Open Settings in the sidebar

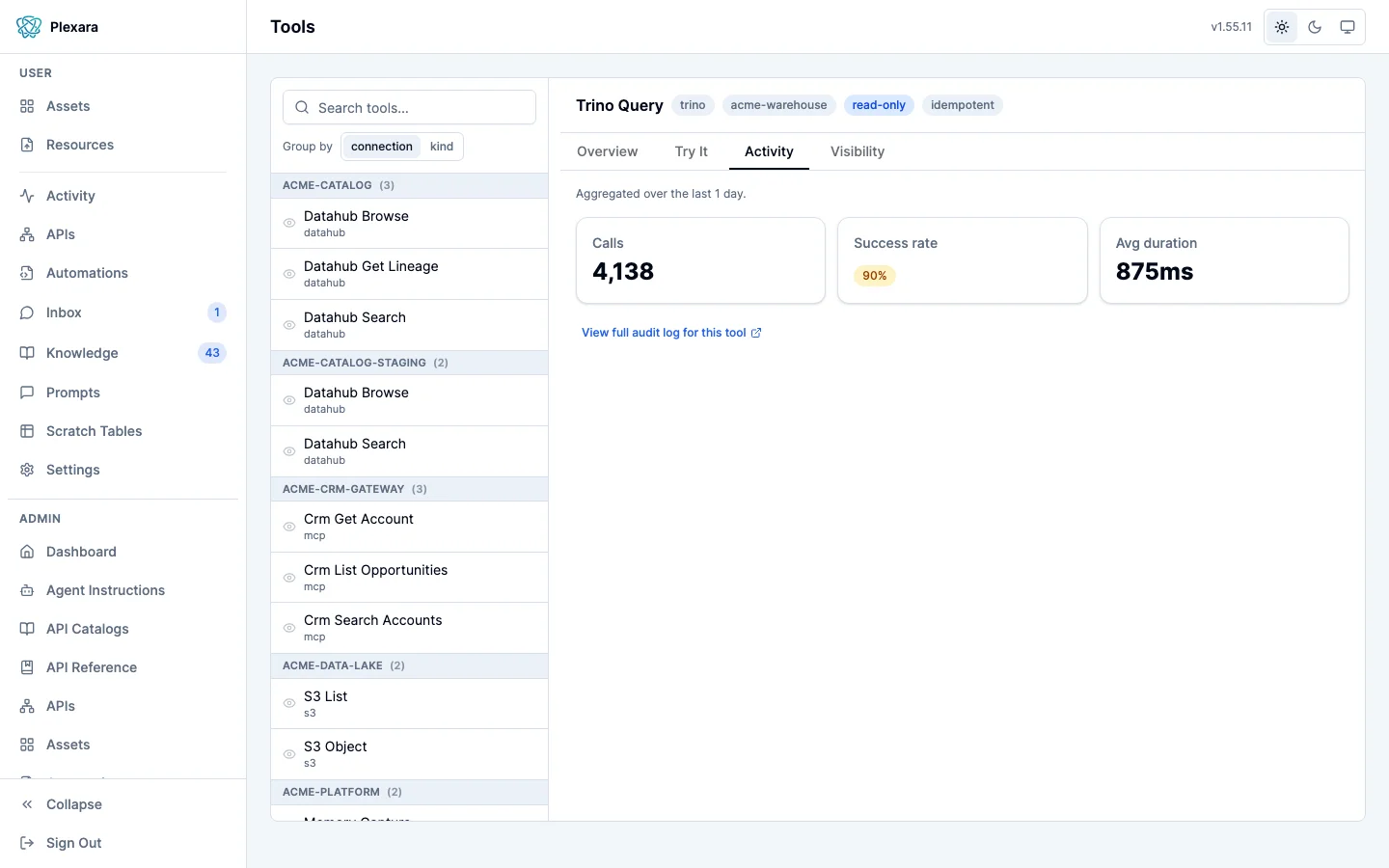(123, 470)
